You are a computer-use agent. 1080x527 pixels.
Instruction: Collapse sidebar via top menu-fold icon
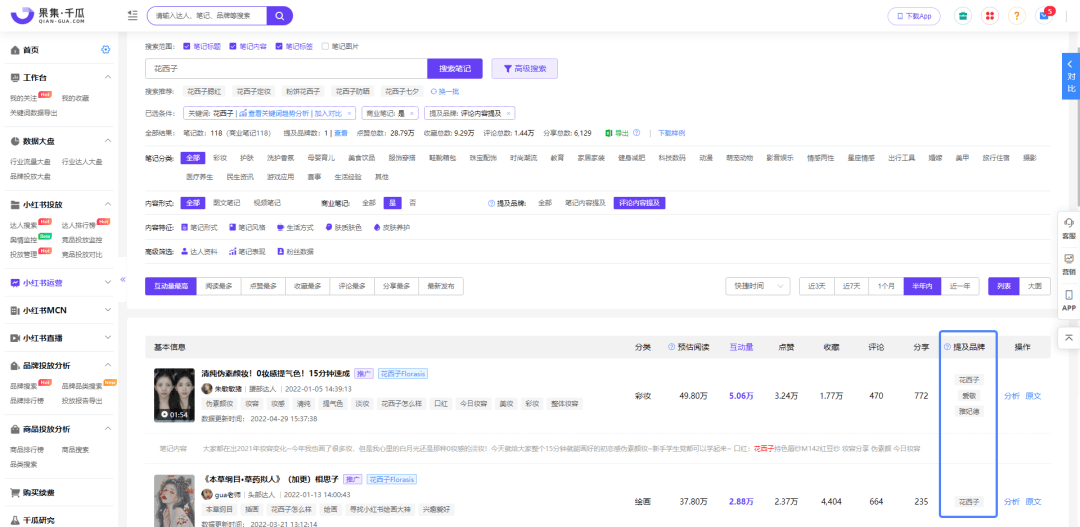point(132,15)
